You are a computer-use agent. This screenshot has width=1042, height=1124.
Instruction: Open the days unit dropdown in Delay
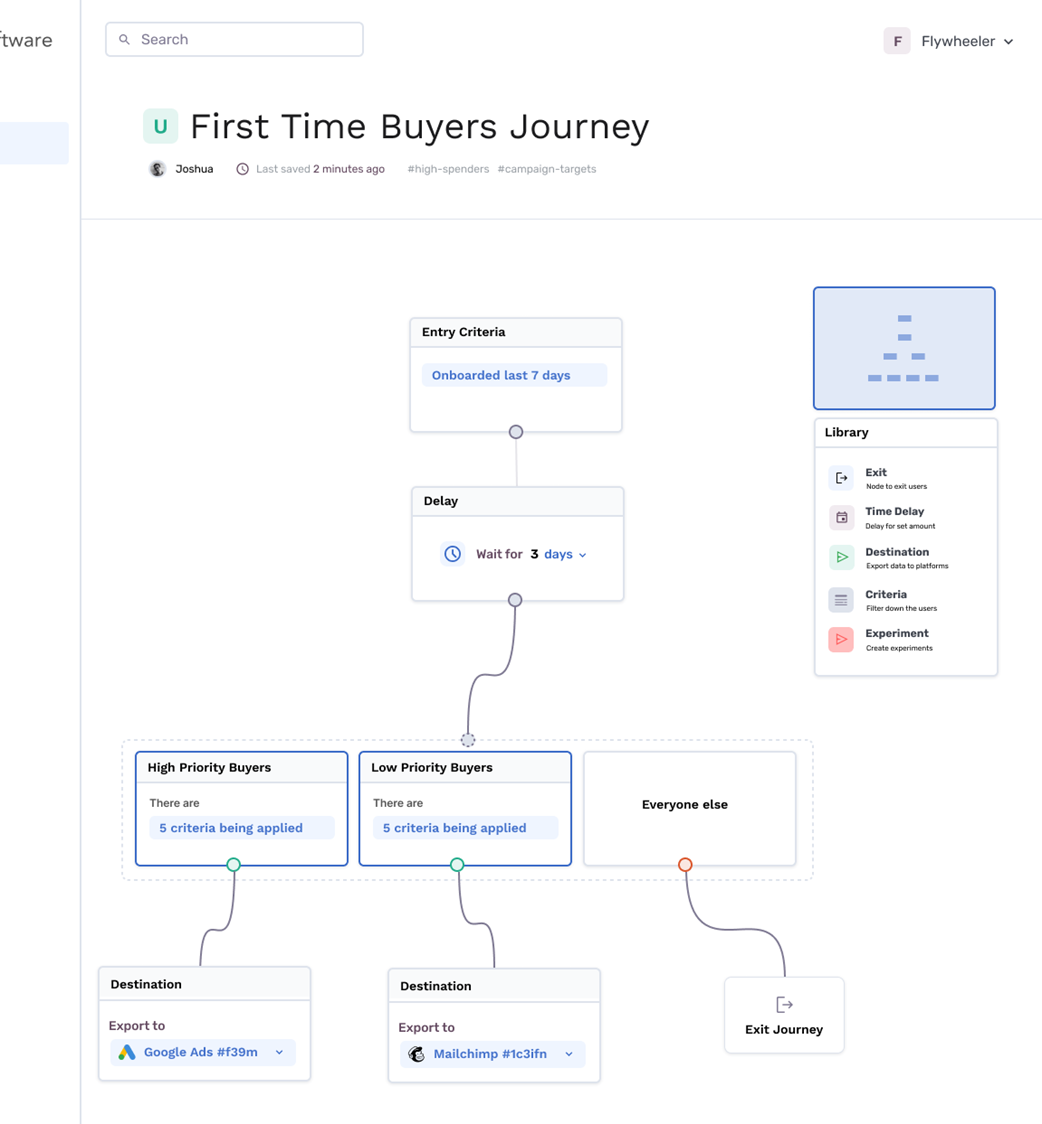(565, 554)
